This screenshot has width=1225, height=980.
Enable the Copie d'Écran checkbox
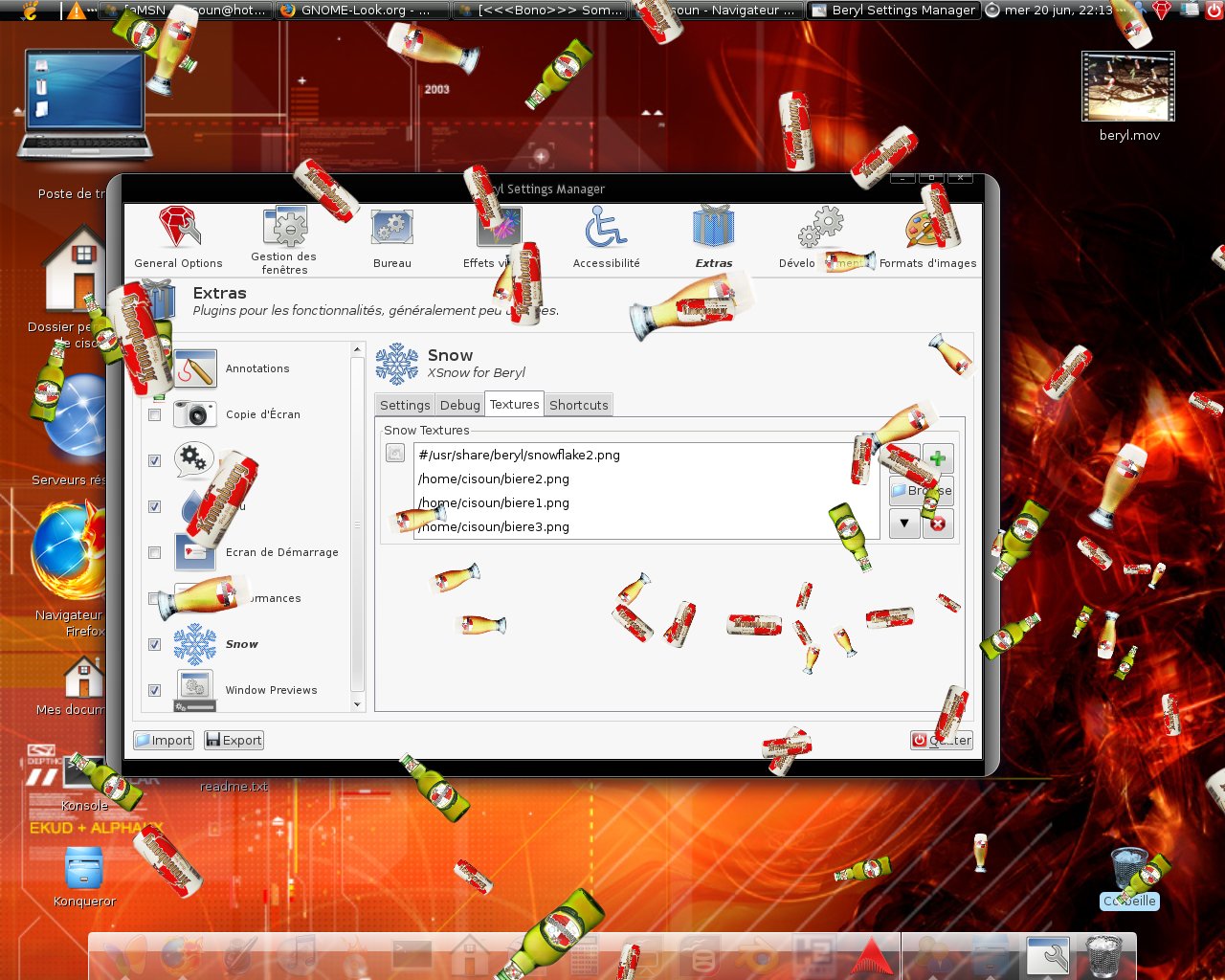(154, 415)
